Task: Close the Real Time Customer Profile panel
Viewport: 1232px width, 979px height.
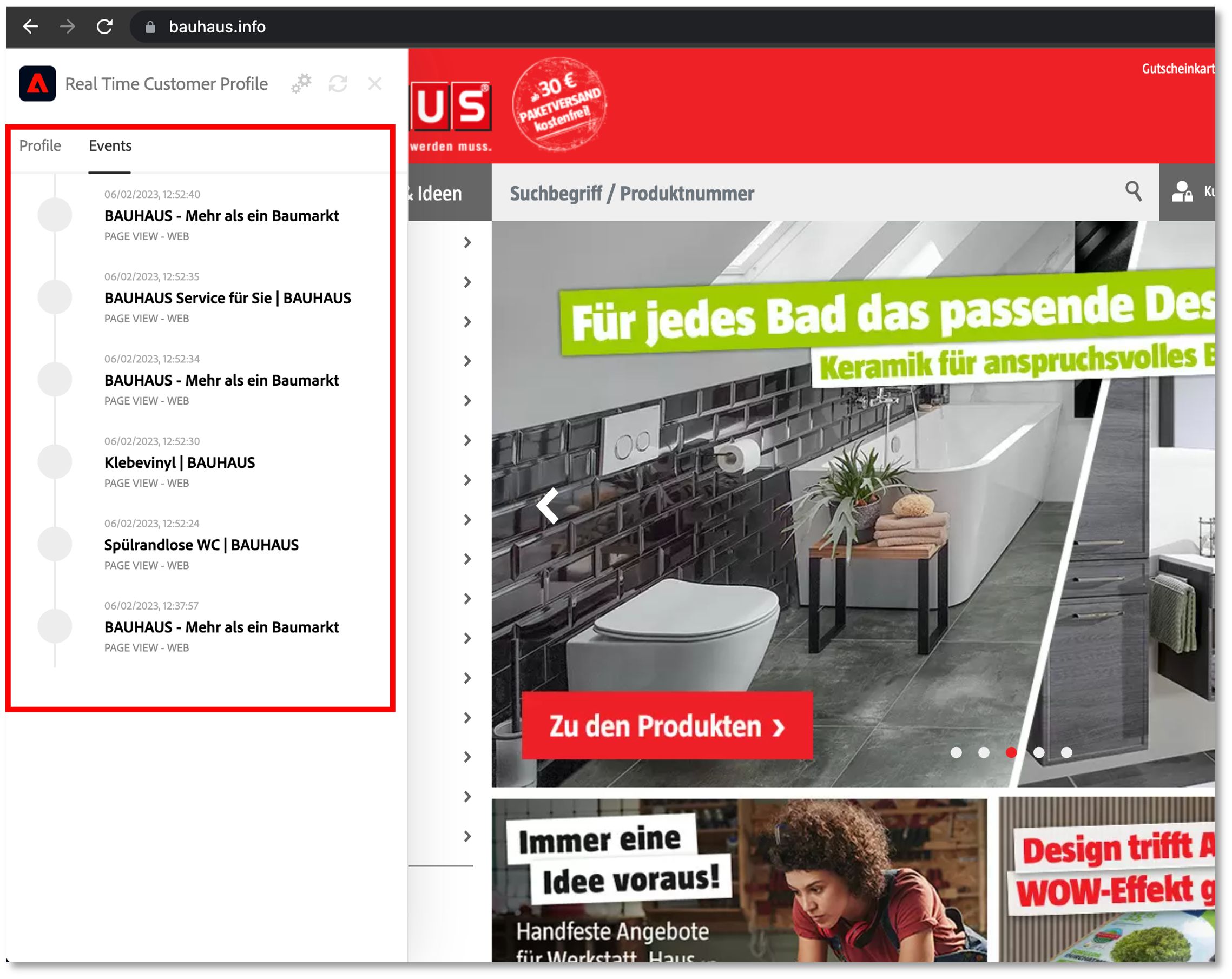Action: pyautogui.click(x=375, y=84)
